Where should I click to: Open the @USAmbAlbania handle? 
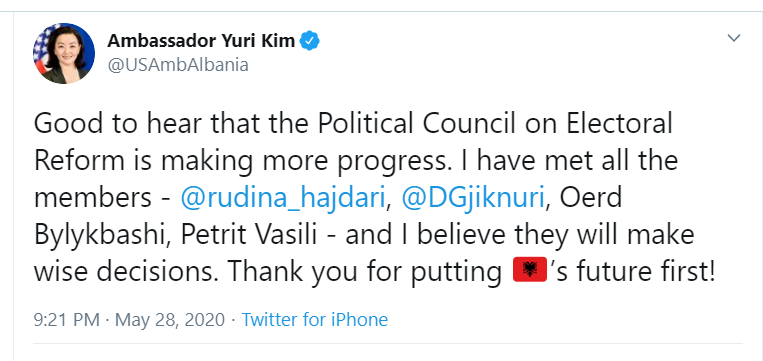[178, 65]
